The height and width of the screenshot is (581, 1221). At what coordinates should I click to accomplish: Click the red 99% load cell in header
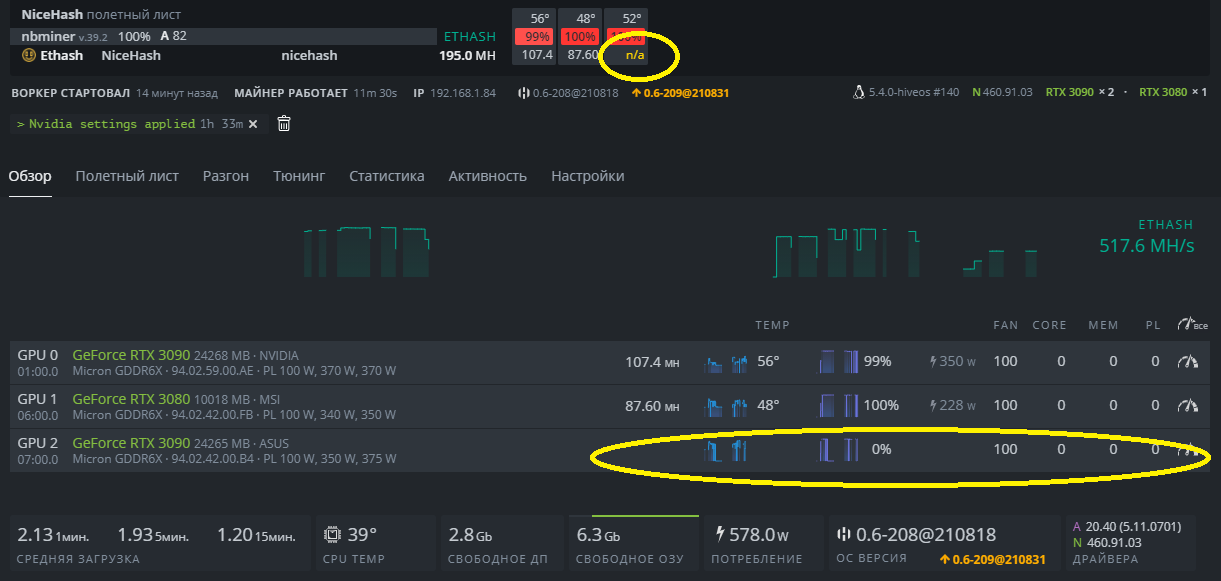534,37
